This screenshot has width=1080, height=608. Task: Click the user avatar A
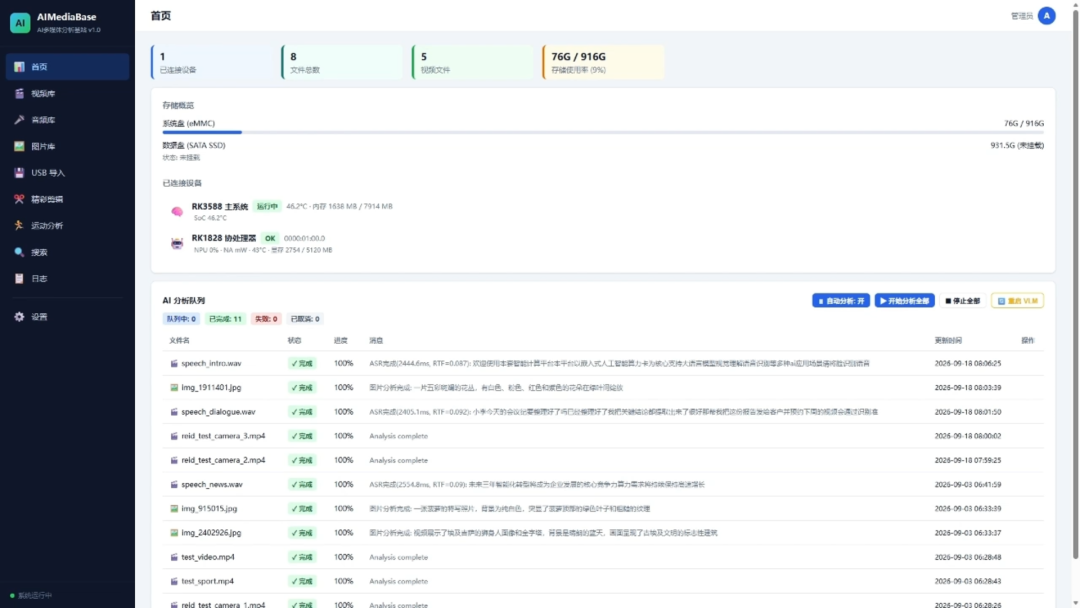click(1046, 16)
